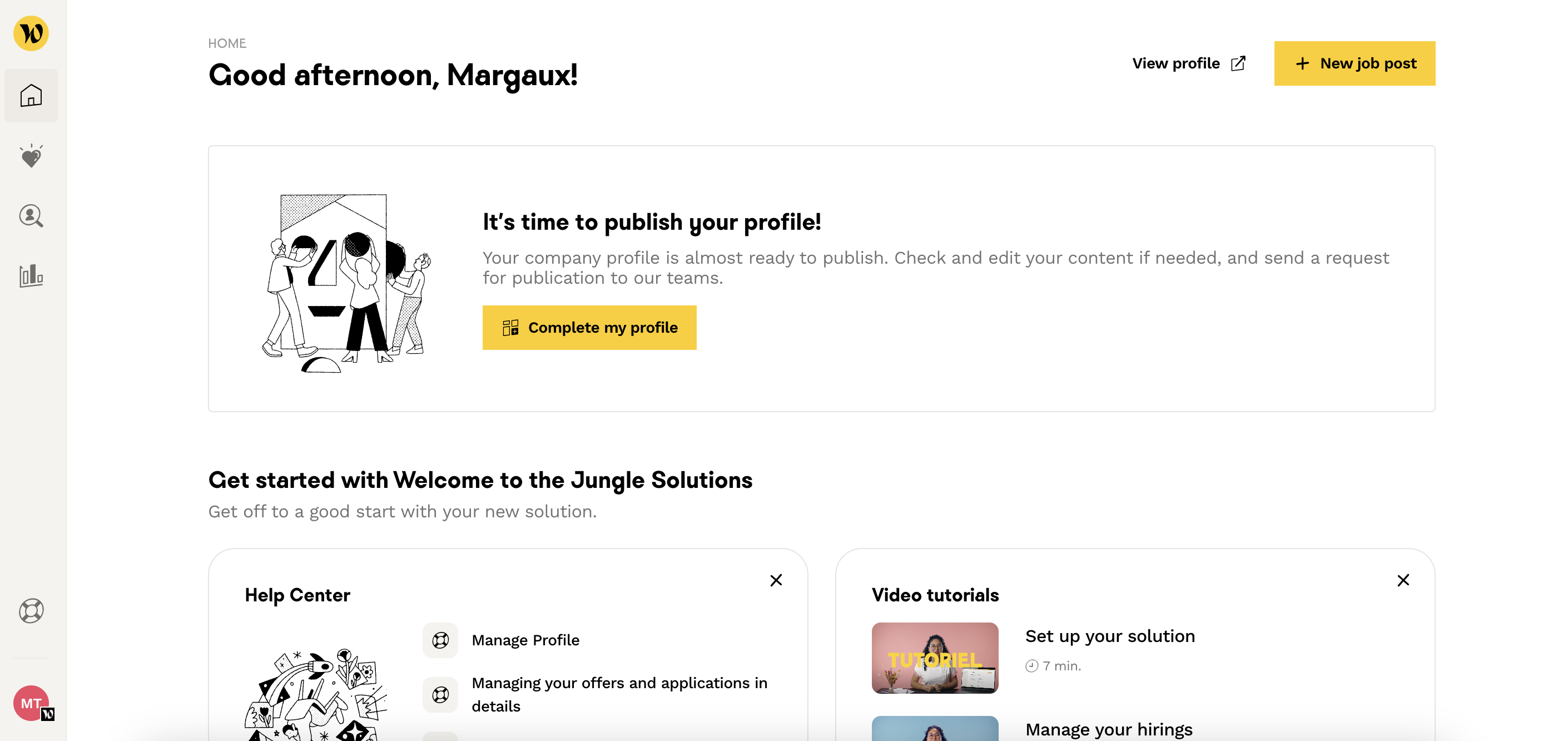Open the candidate search sidebar icon
1568x741 pixels.
pos(31,216)
